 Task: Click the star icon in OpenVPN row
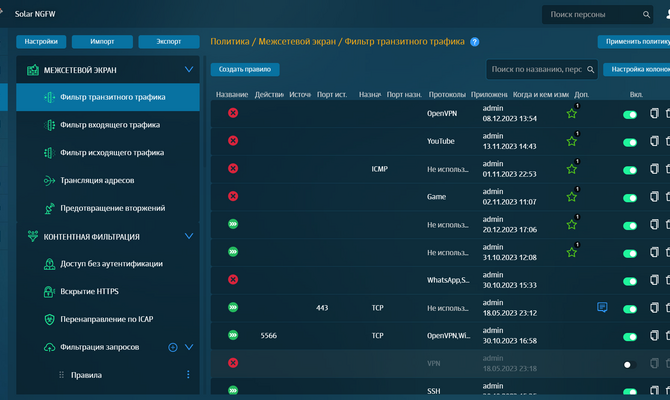click(572, 114)
